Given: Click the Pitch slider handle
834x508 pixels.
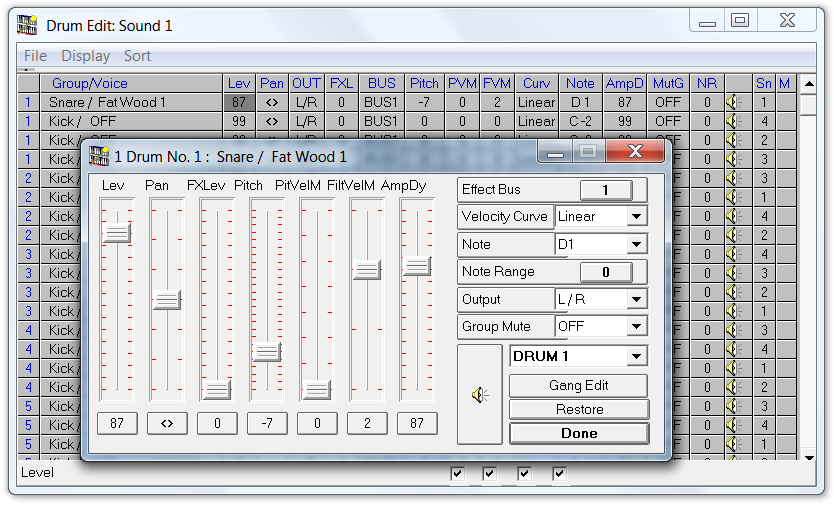Looking at the screenshot, I should tap(266, 352).
